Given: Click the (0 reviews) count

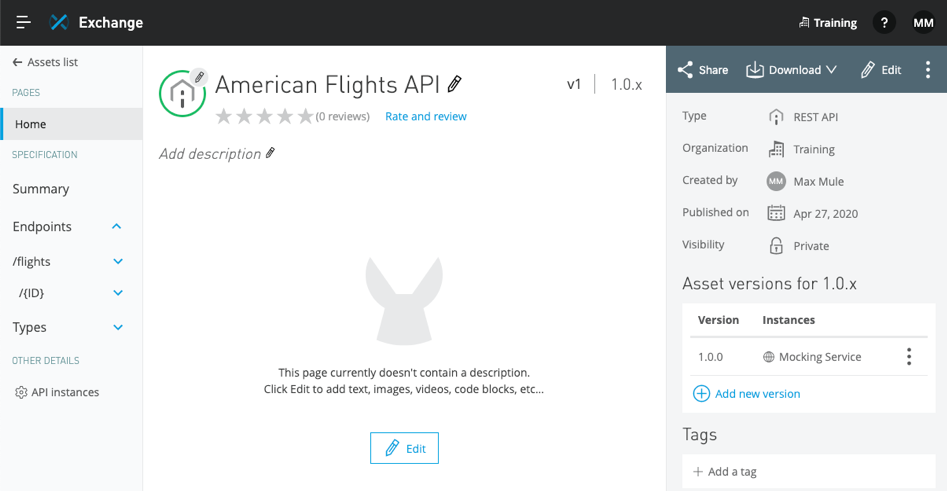Looking at the screenshot, I should click(x=342, y=116).
